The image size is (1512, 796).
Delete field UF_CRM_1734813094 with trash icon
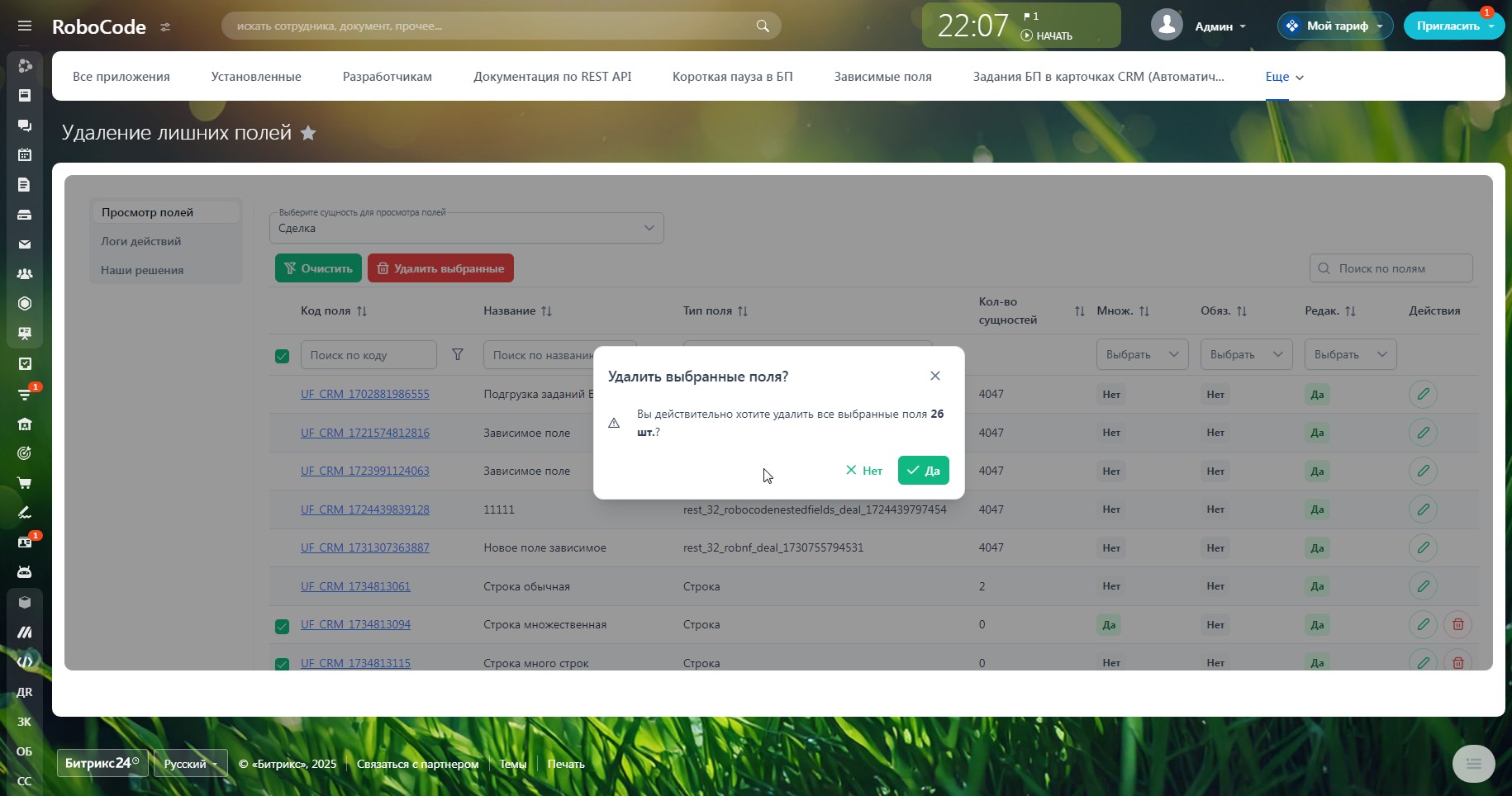coord(1458,624)
